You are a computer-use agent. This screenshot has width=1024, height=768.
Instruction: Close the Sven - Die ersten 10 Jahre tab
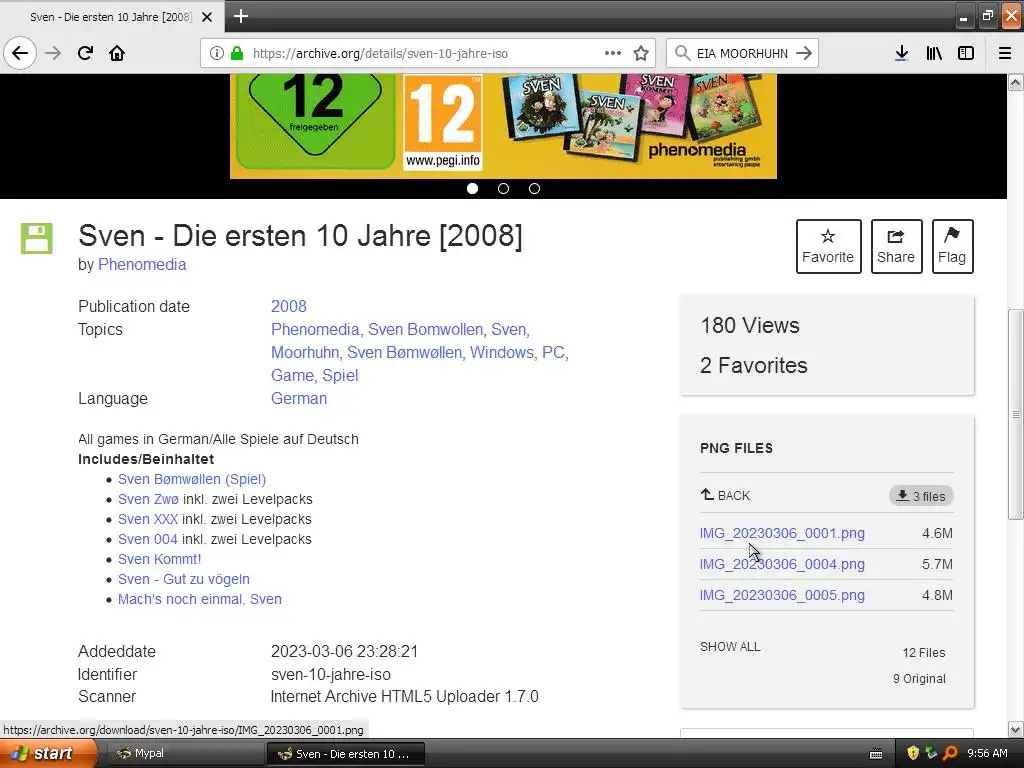tap(206, 17)
